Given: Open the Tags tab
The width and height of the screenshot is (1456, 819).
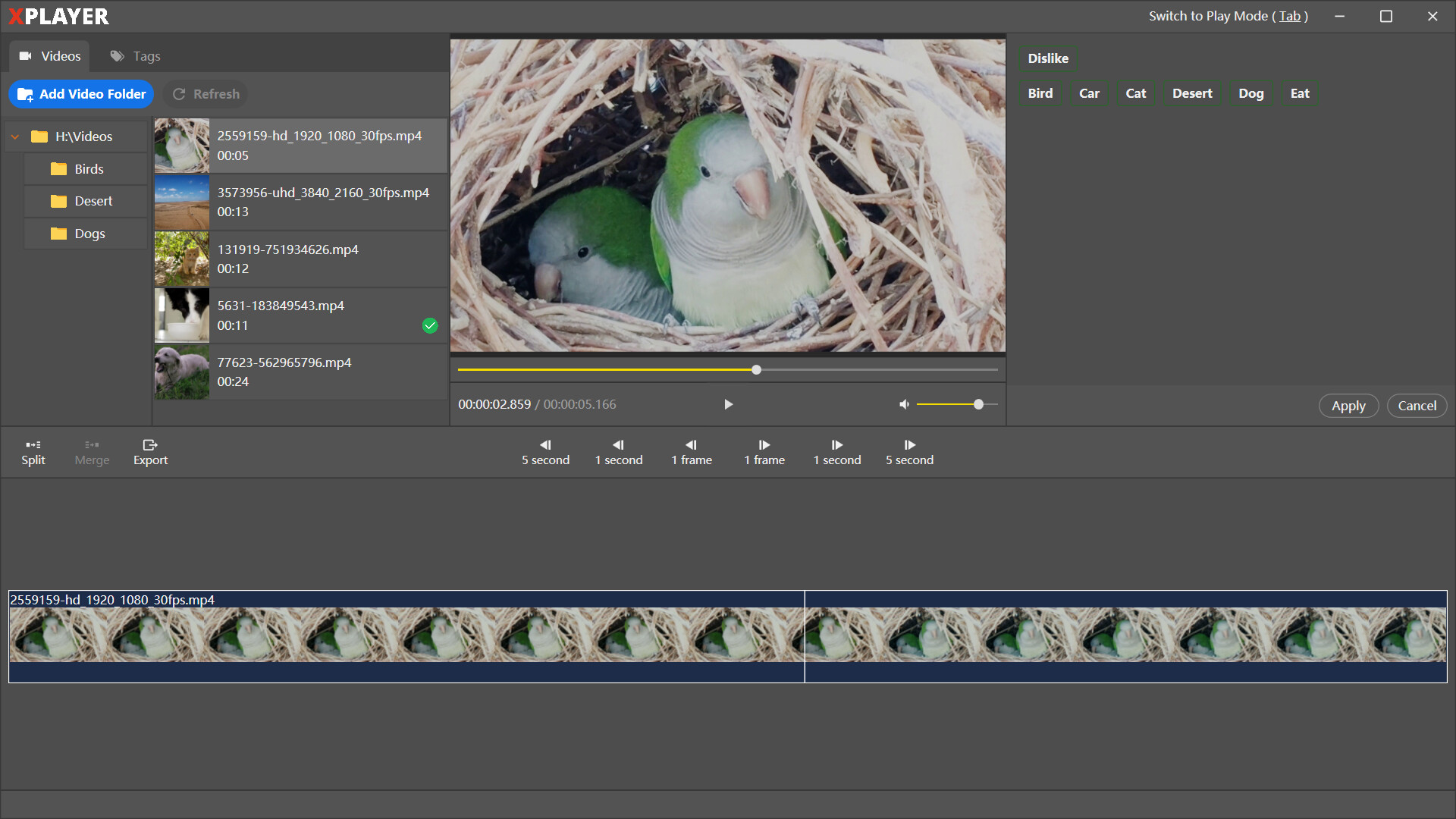Looking at the screenshot, I should [135, 56].
